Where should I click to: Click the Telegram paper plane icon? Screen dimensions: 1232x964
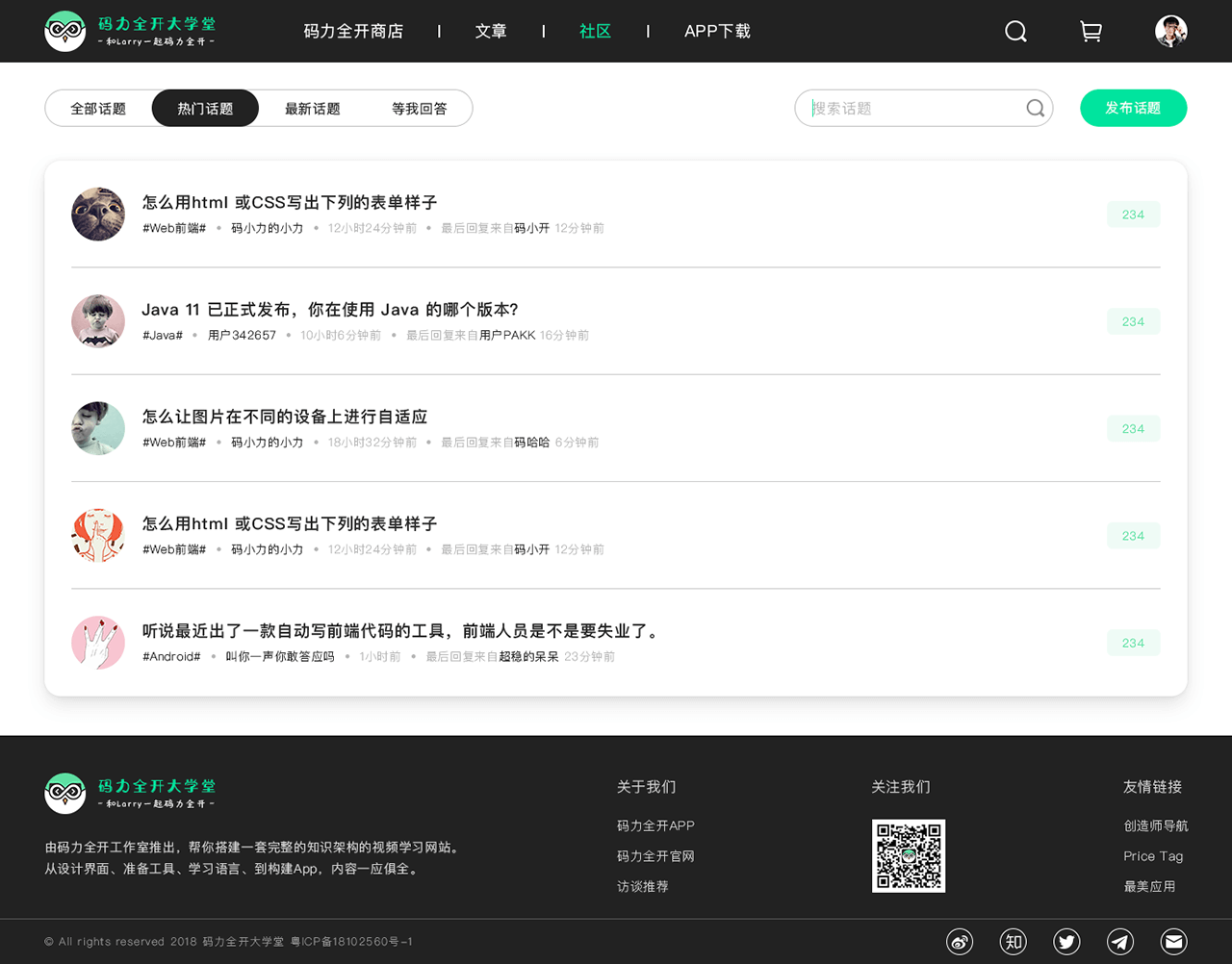1120,942
